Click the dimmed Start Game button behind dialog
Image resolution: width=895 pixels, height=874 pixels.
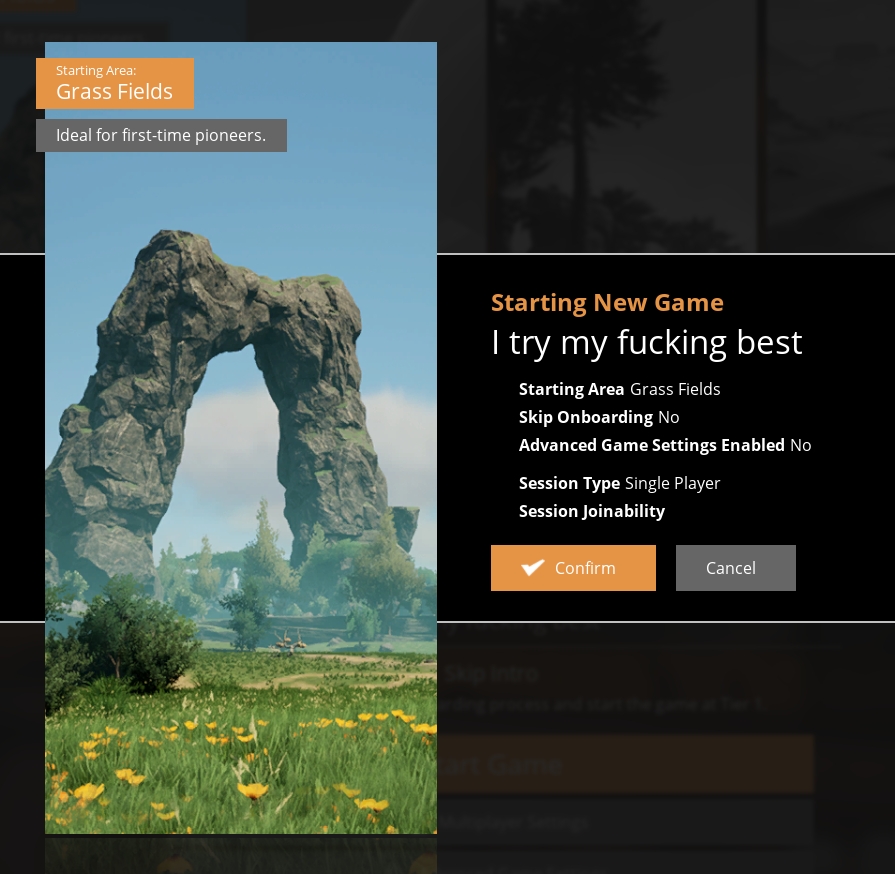click(x=625, y=765)
